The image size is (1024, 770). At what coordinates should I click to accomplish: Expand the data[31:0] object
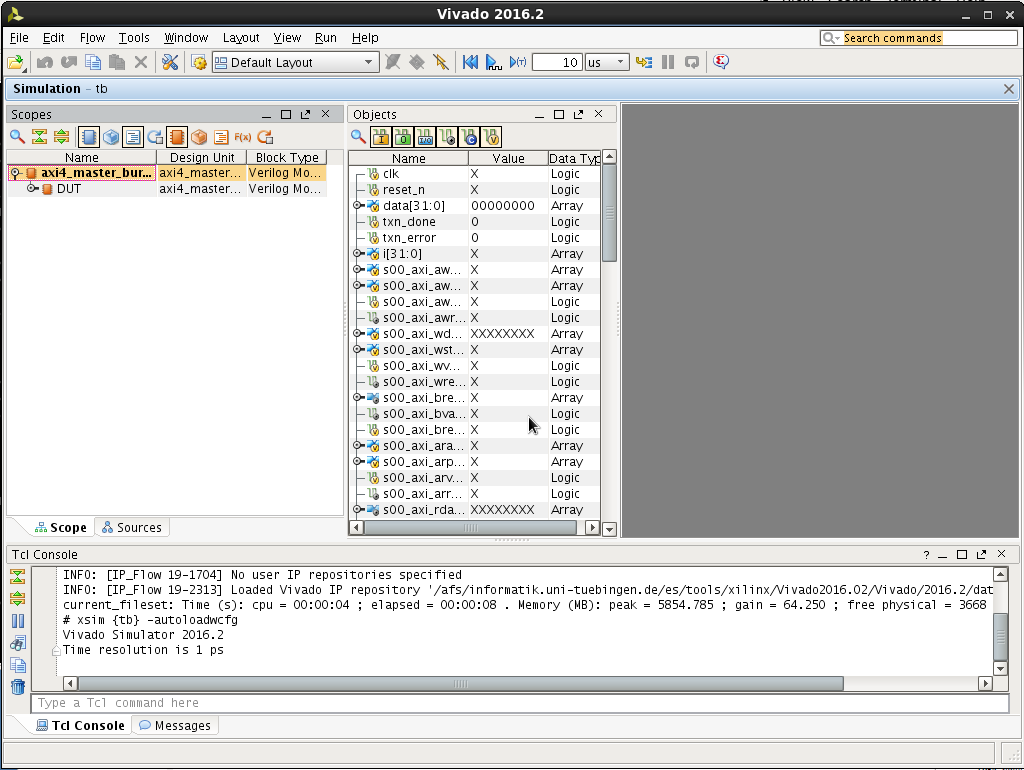tap(357, 206)
